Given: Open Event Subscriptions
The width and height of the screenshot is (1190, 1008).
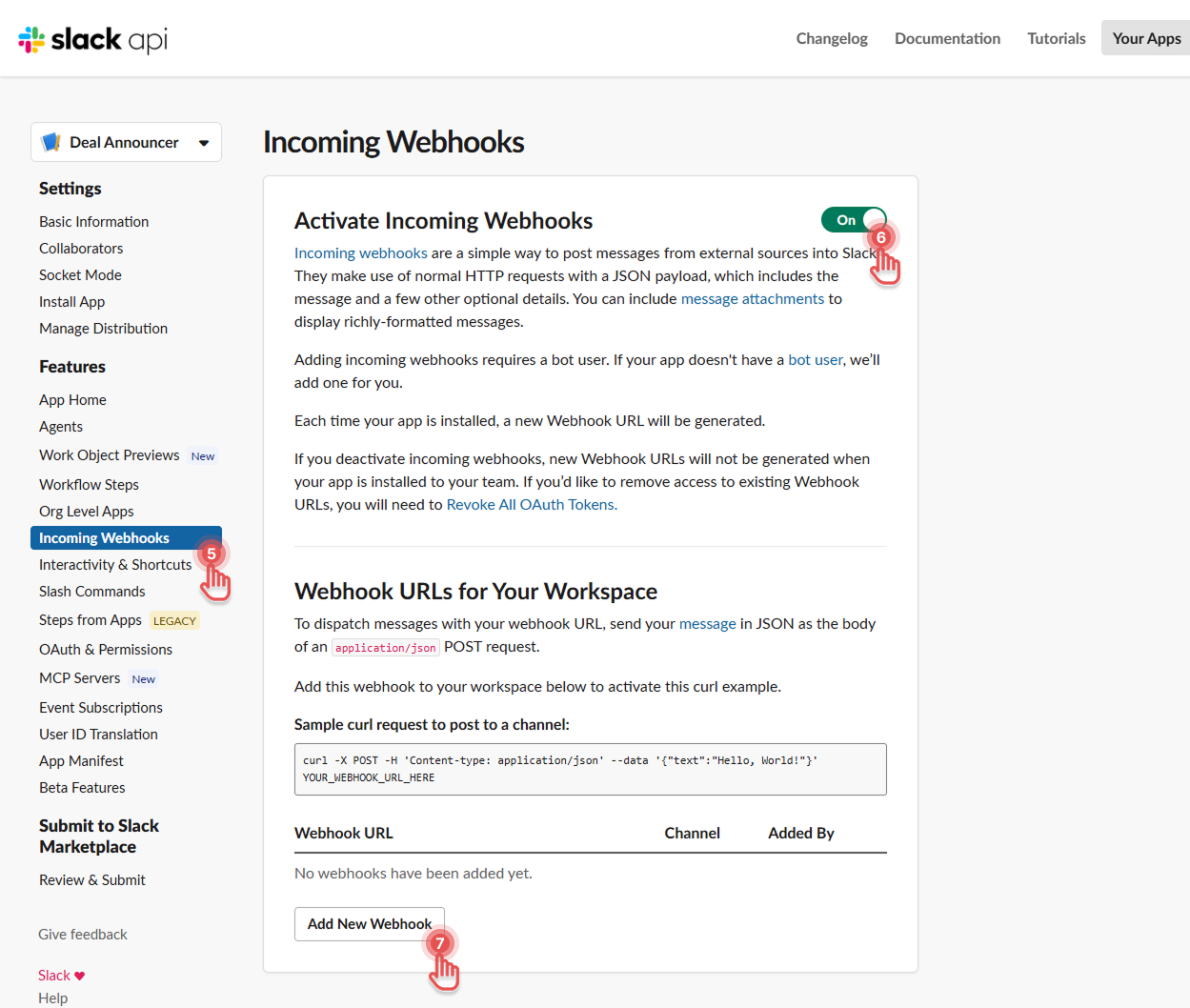Looking at the screenshot, I should tap(101, 707).
